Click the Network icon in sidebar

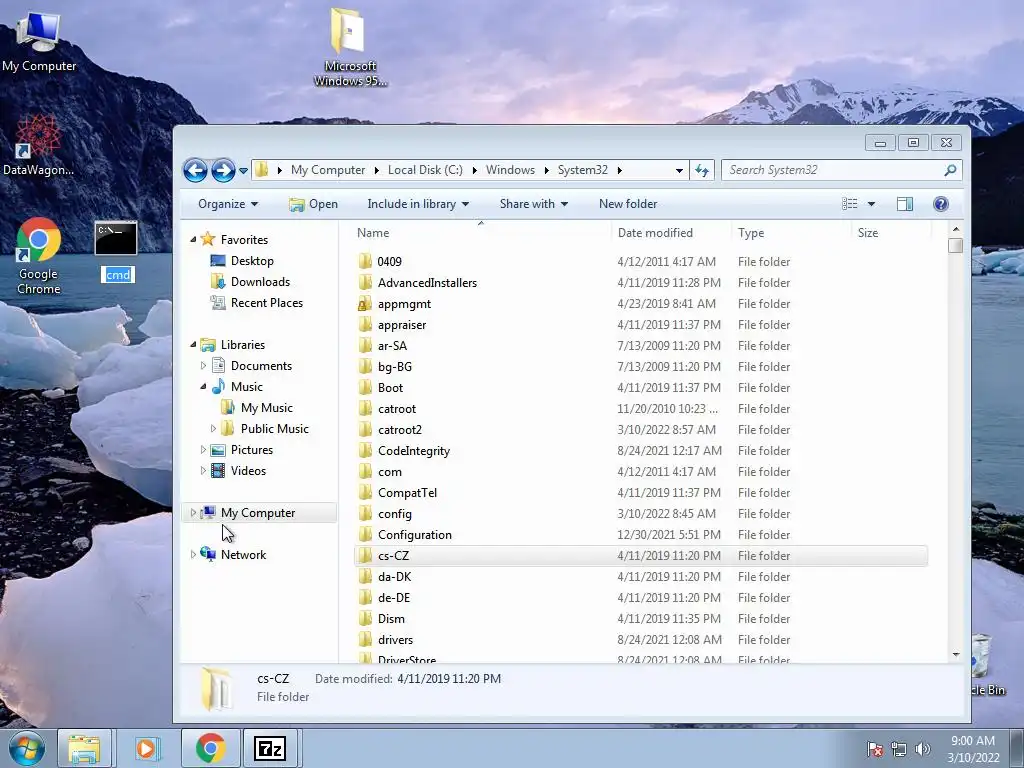208,554
